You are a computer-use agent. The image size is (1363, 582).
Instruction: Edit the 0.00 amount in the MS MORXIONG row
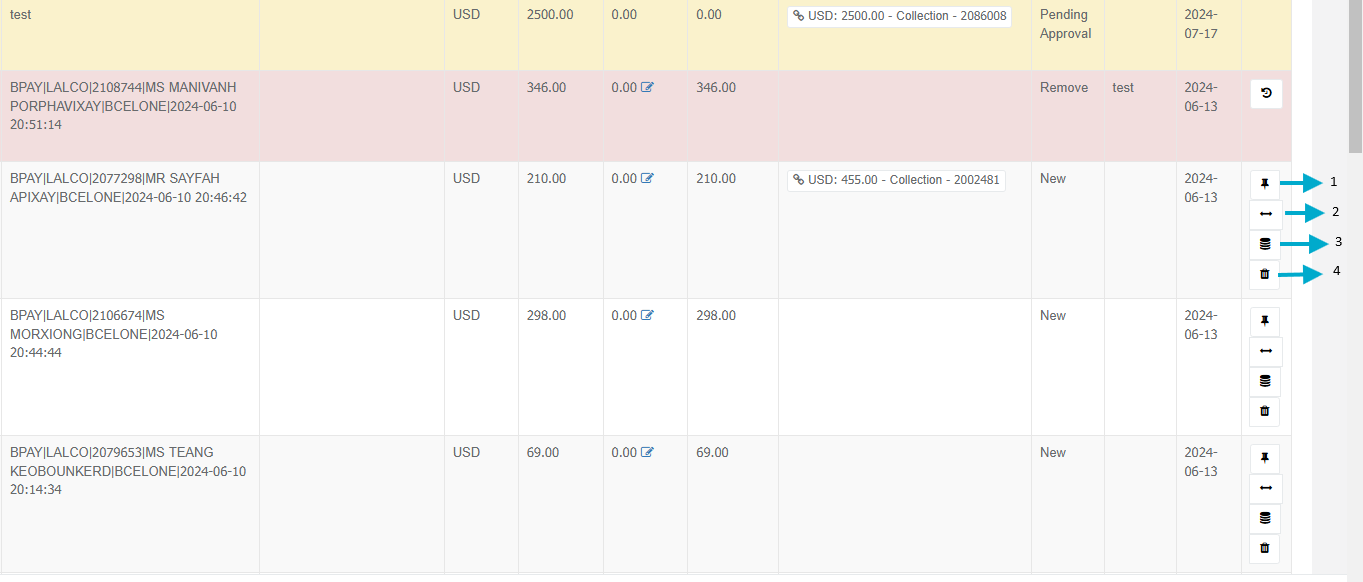(x=647, y=316)
